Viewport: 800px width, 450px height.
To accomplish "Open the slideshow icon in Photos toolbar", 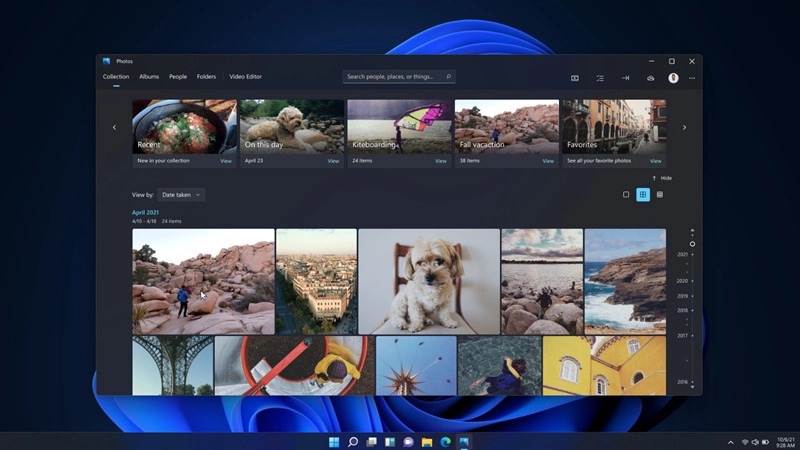I will (x=574, y=78).
